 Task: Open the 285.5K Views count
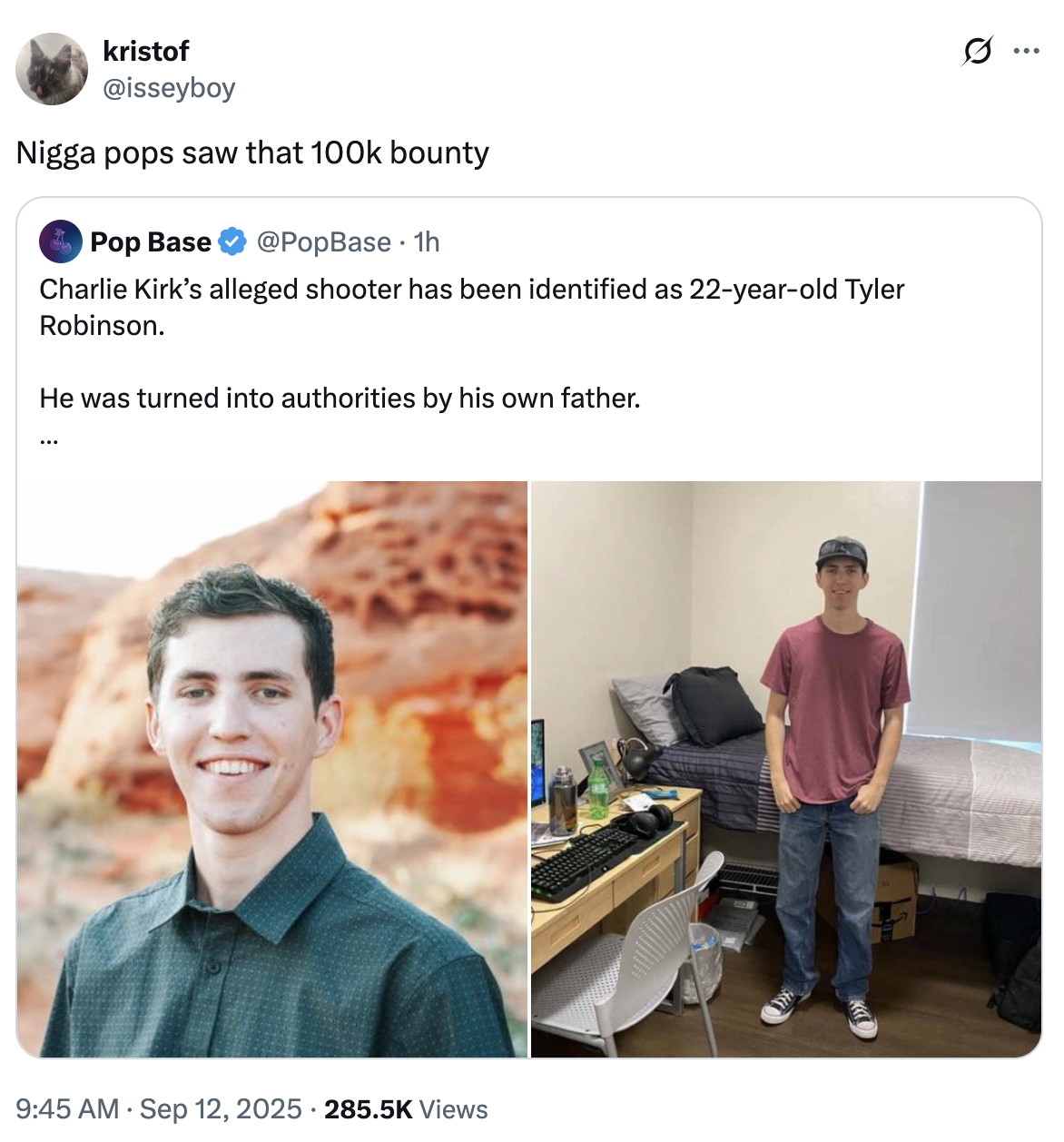[406, 1108]
